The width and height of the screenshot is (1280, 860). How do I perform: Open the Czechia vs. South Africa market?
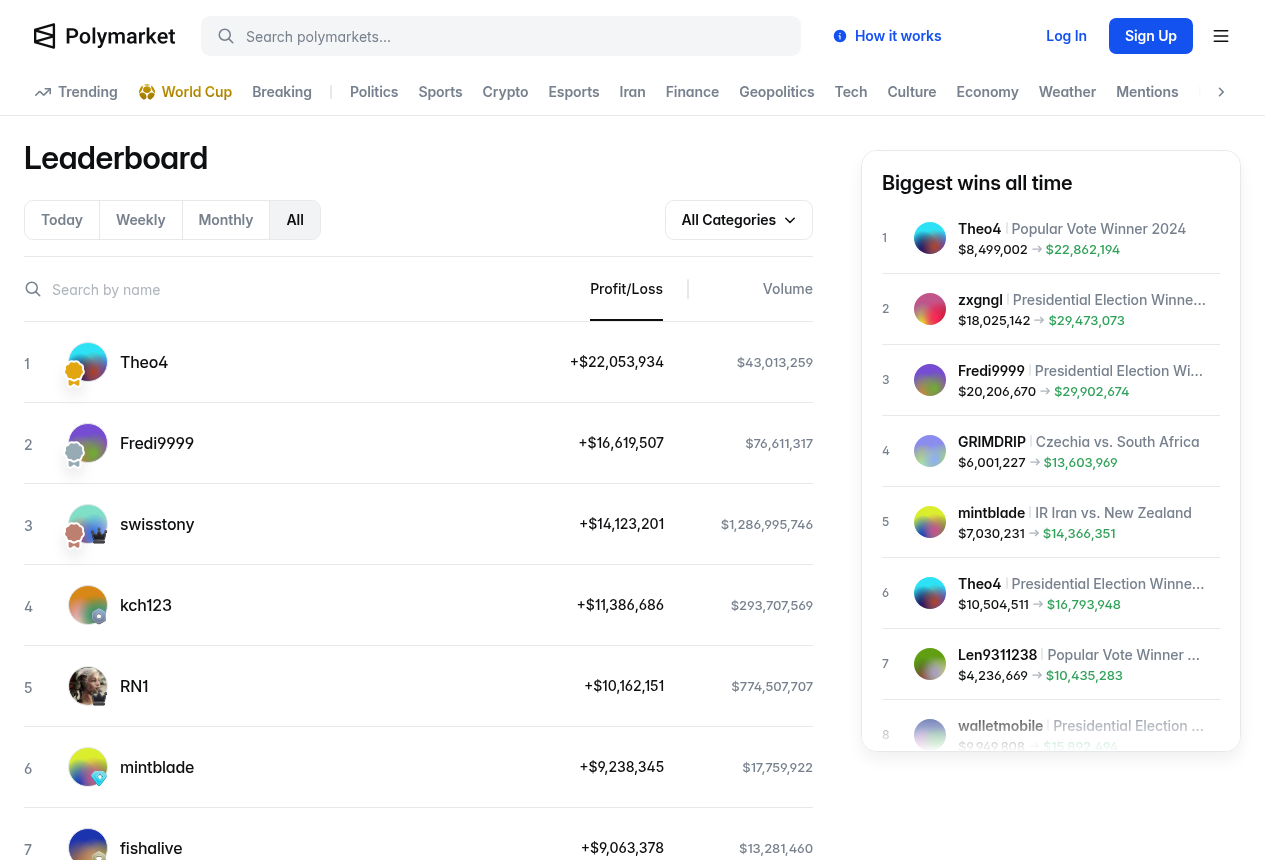point(1117,442)
